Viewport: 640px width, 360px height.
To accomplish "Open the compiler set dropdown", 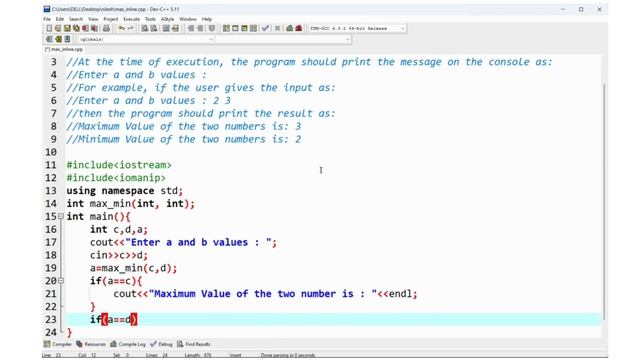I will 402,28.
